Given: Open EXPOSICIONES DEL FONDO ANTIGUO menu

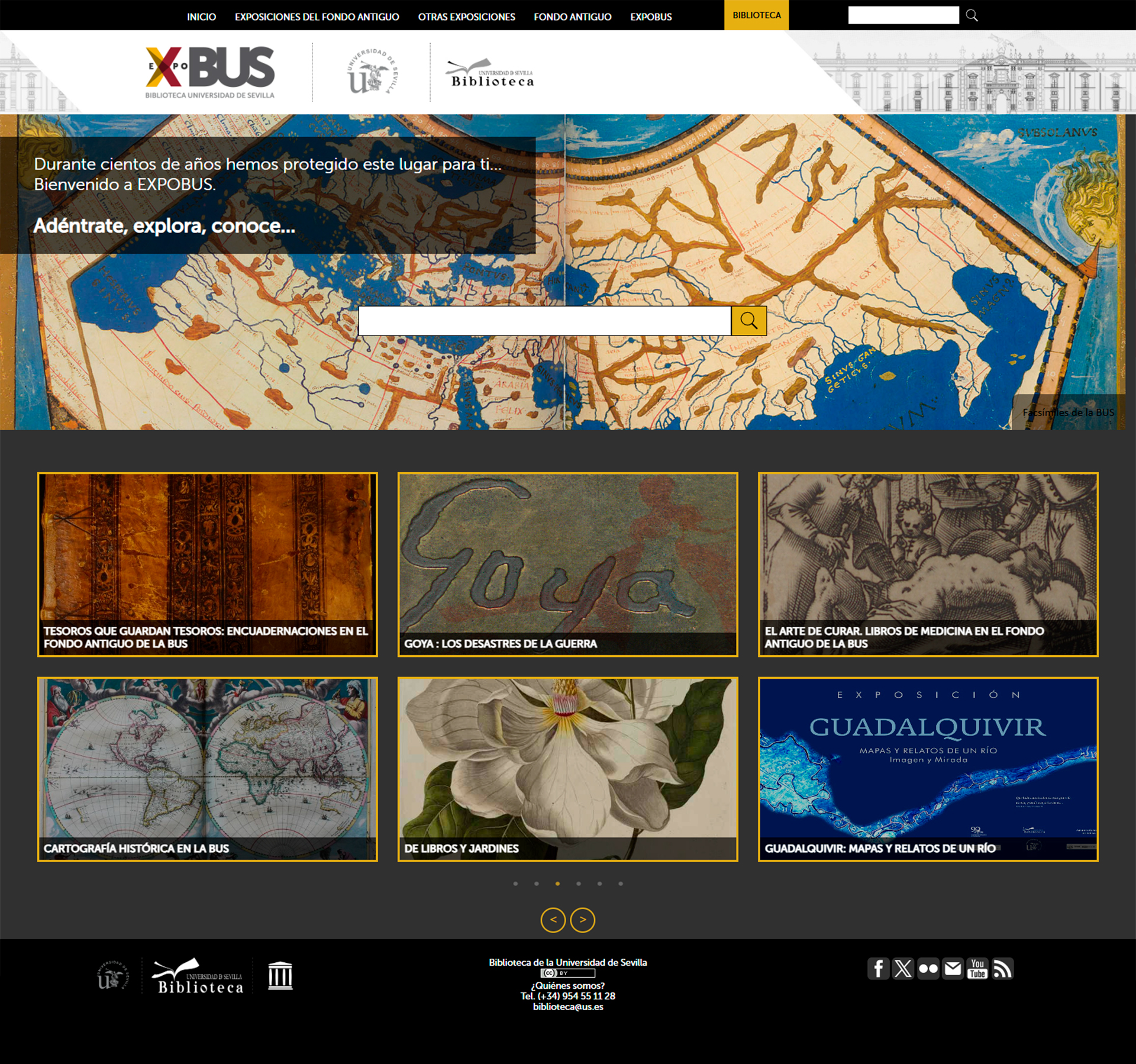Looking at the screenshot, I should [317, 17].
